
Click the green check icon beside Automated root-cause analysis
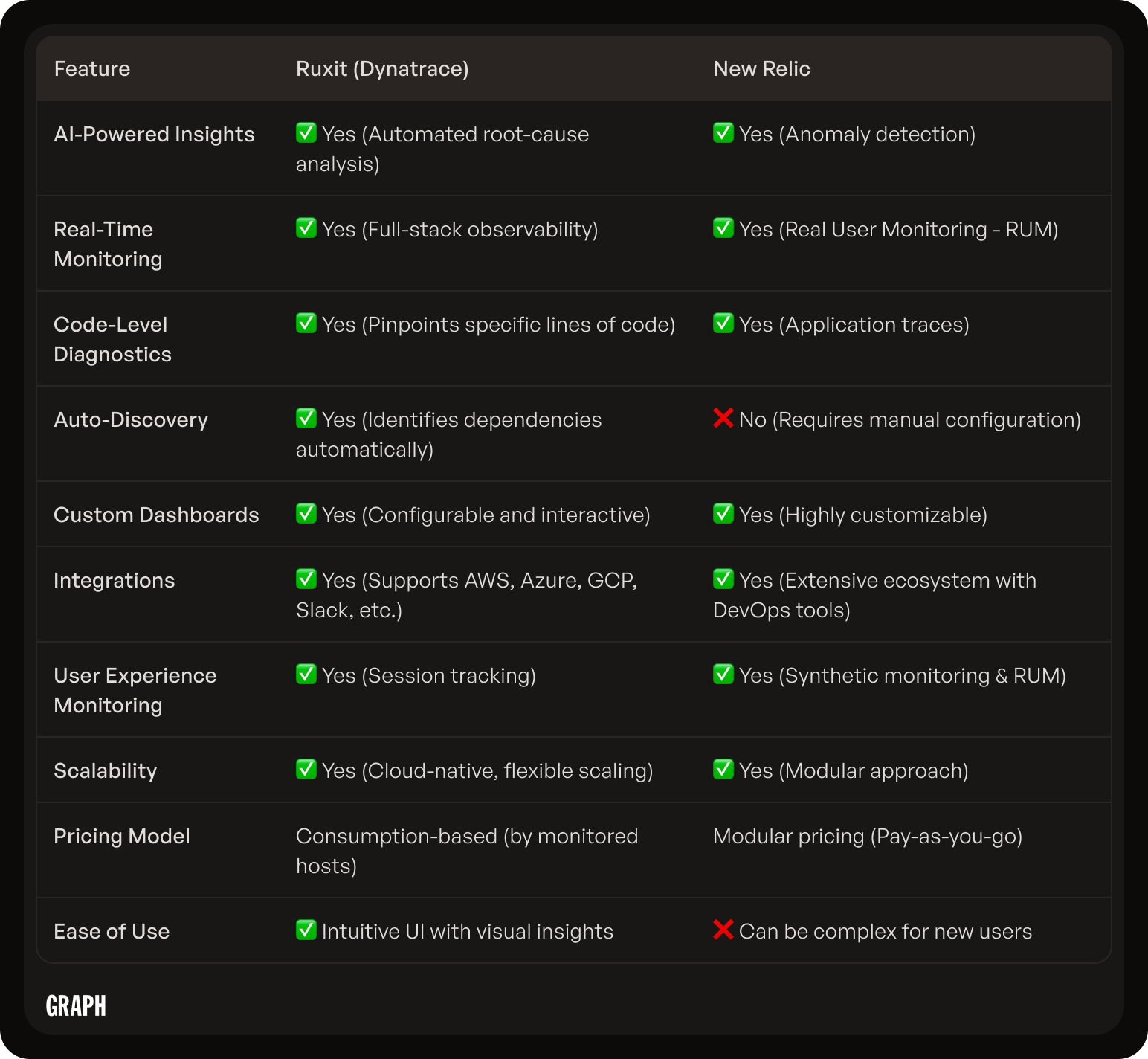click(x=306, y=132)
